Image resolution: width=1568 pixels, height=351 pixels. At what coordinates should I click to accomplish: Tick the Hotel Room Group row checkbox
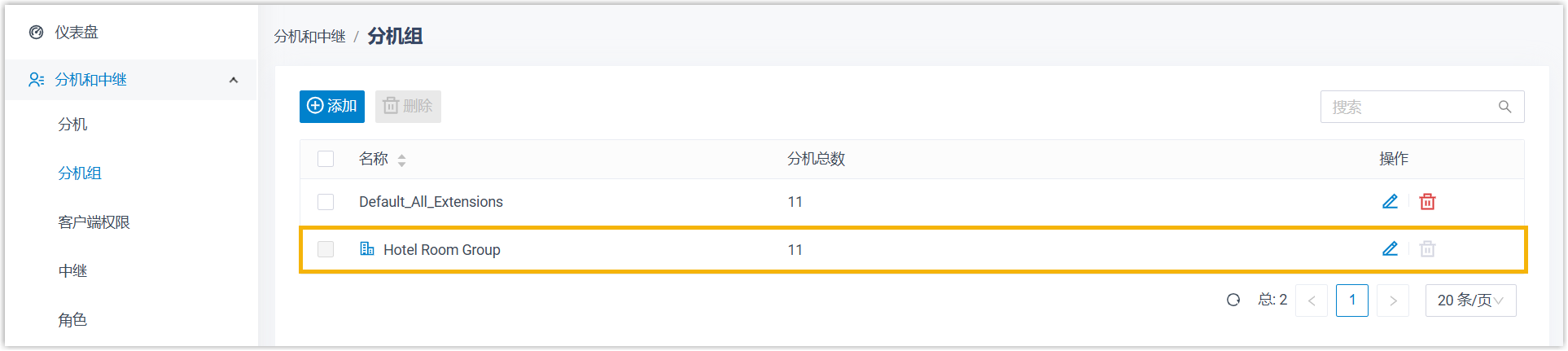tap(326, 249)
